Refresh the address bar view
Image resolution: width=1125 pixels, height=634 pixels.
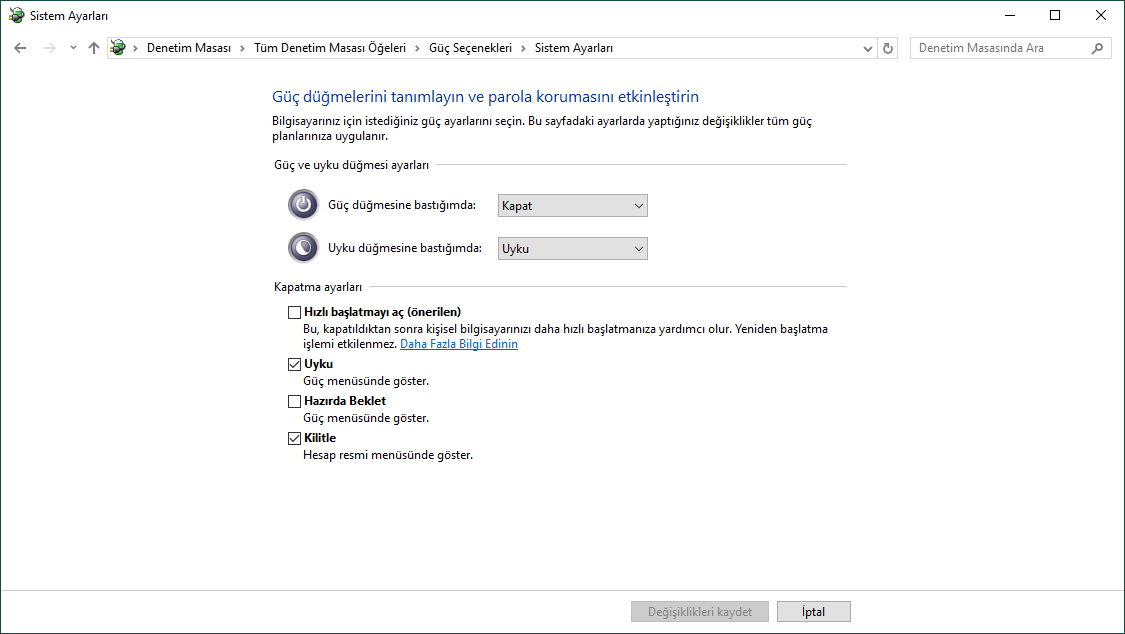pos(888,48)
